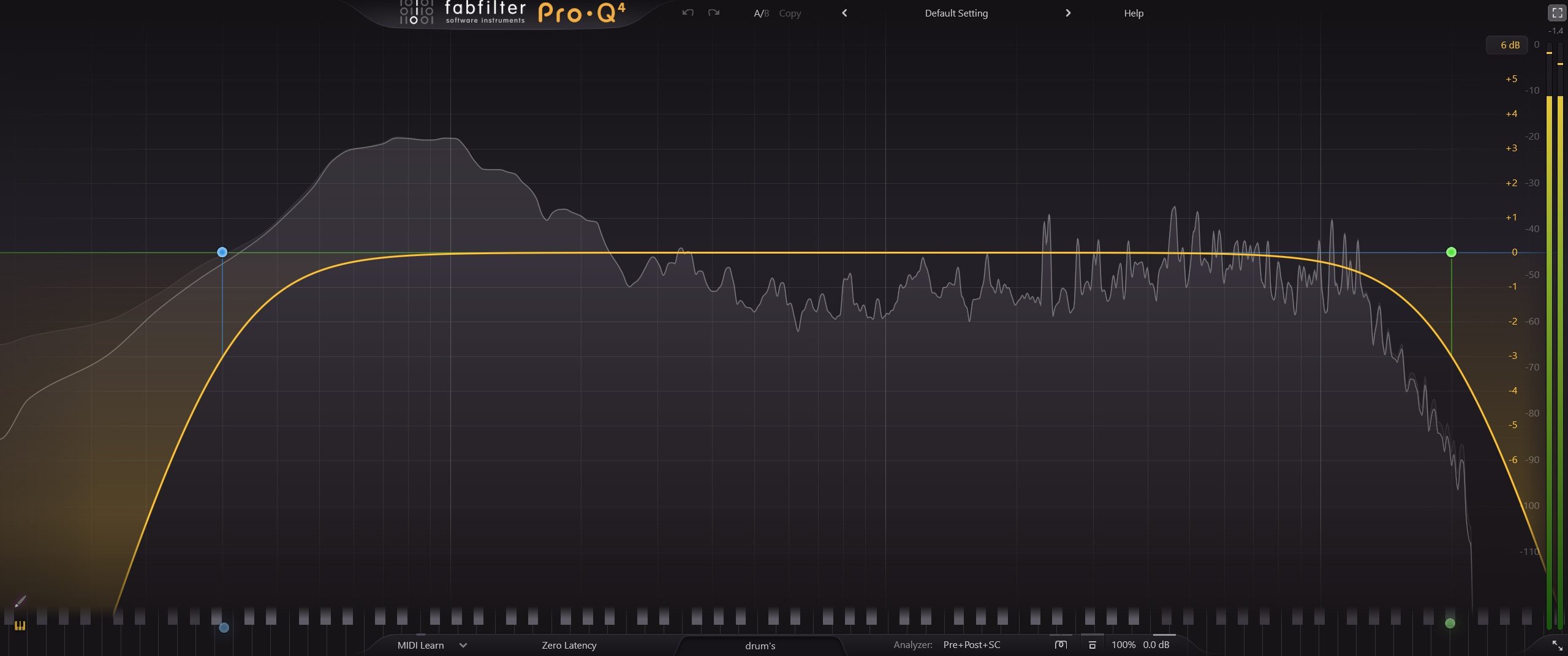Screen dimensions: 1568x656
Task: Go to the previous preset arrow
Action: (844, 13)
